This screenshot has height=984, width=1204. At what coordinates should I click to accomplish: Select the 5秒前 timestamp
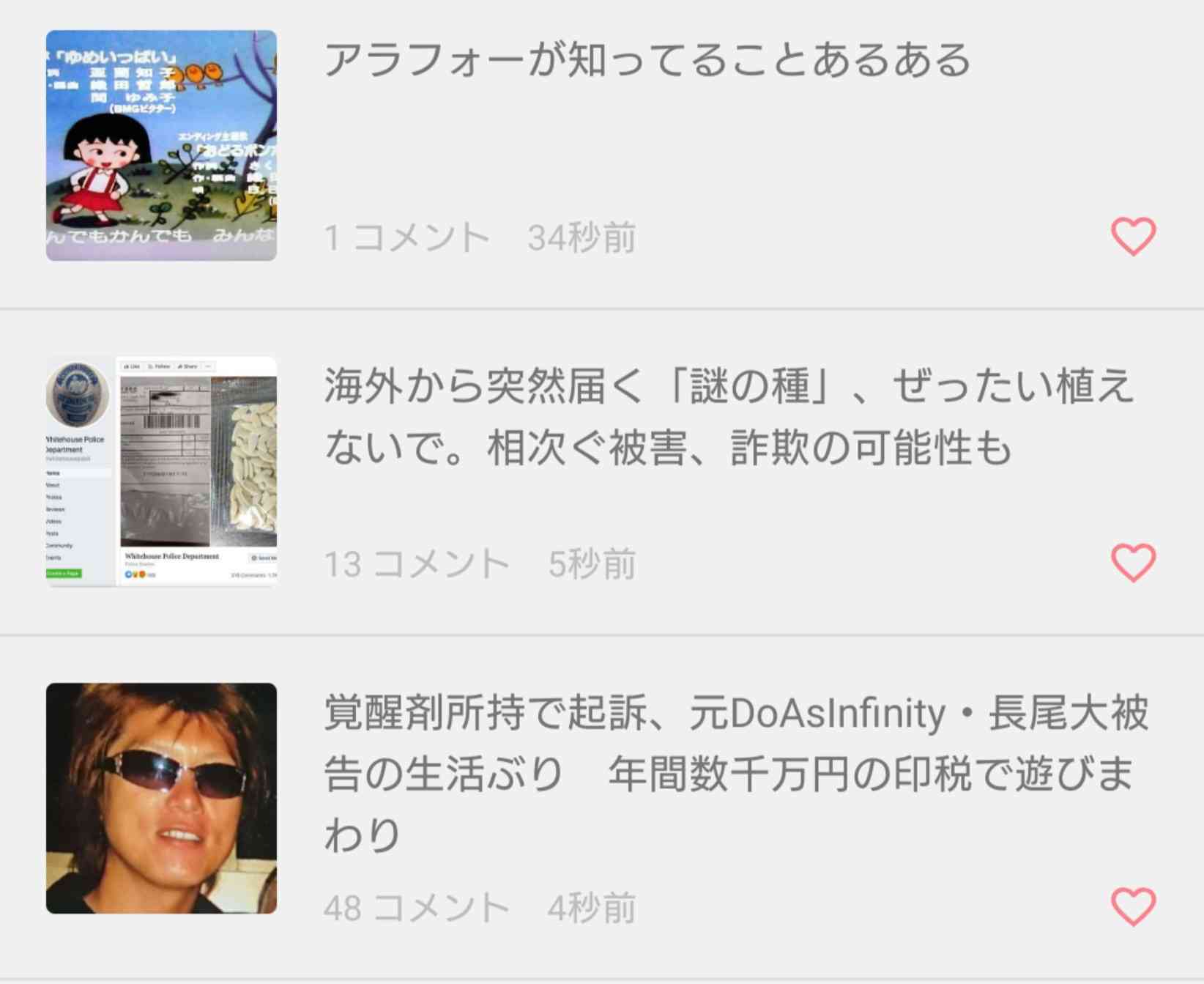tap(592, 564)
